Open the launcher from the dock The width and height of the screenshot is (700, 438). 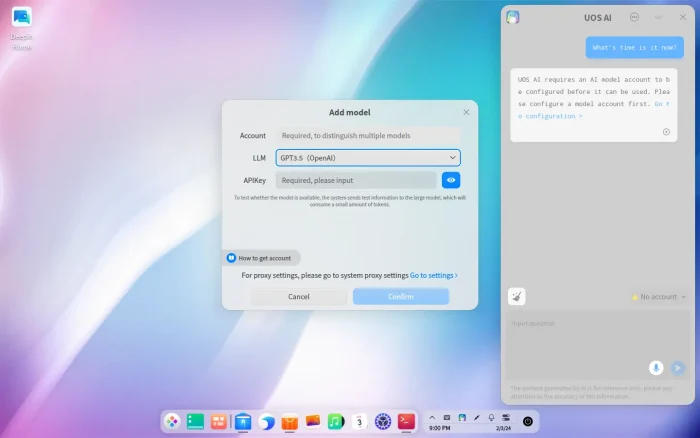(x=172, y=422)
